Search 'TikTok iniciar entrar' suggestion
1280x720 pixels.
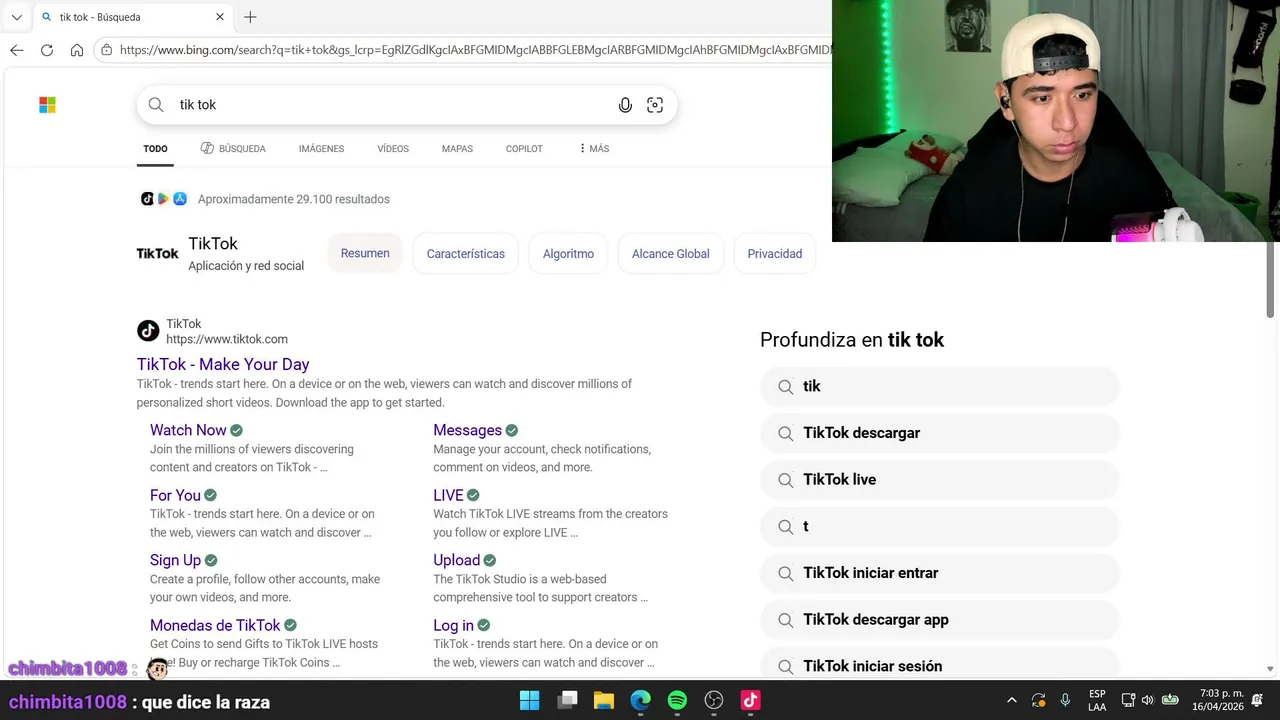pyautogui.click(x=940, y=573)
